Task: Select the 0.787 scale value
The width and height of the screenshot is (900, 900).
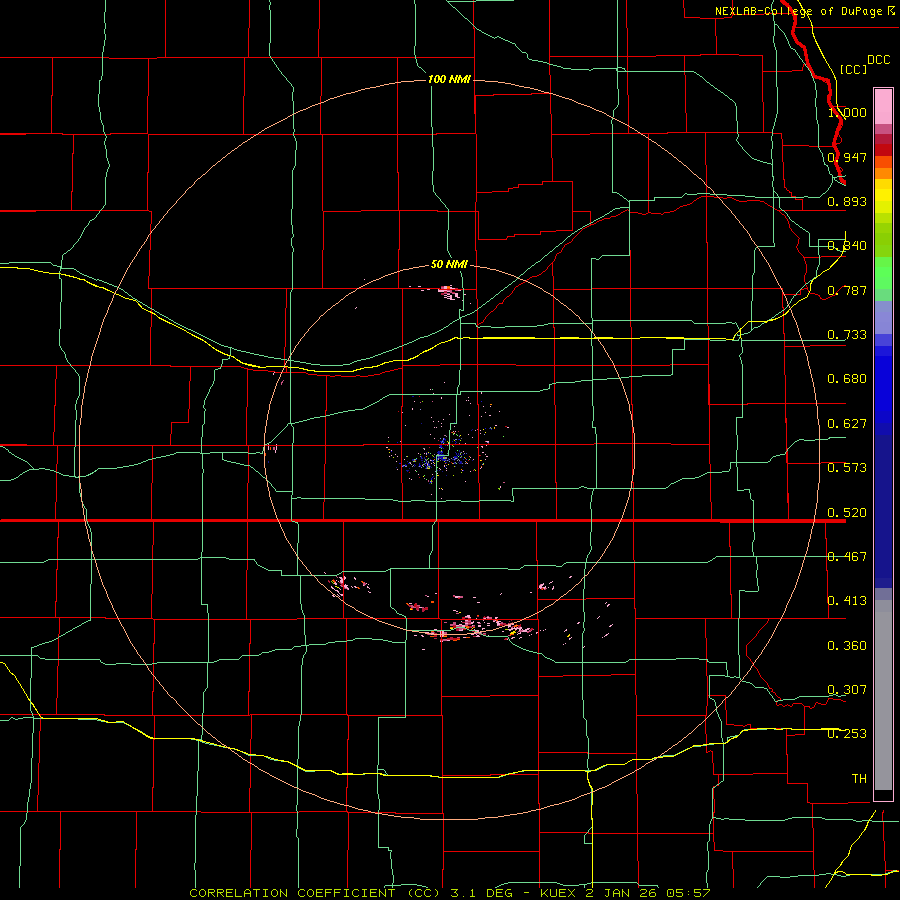Action: tap(847, 290)
